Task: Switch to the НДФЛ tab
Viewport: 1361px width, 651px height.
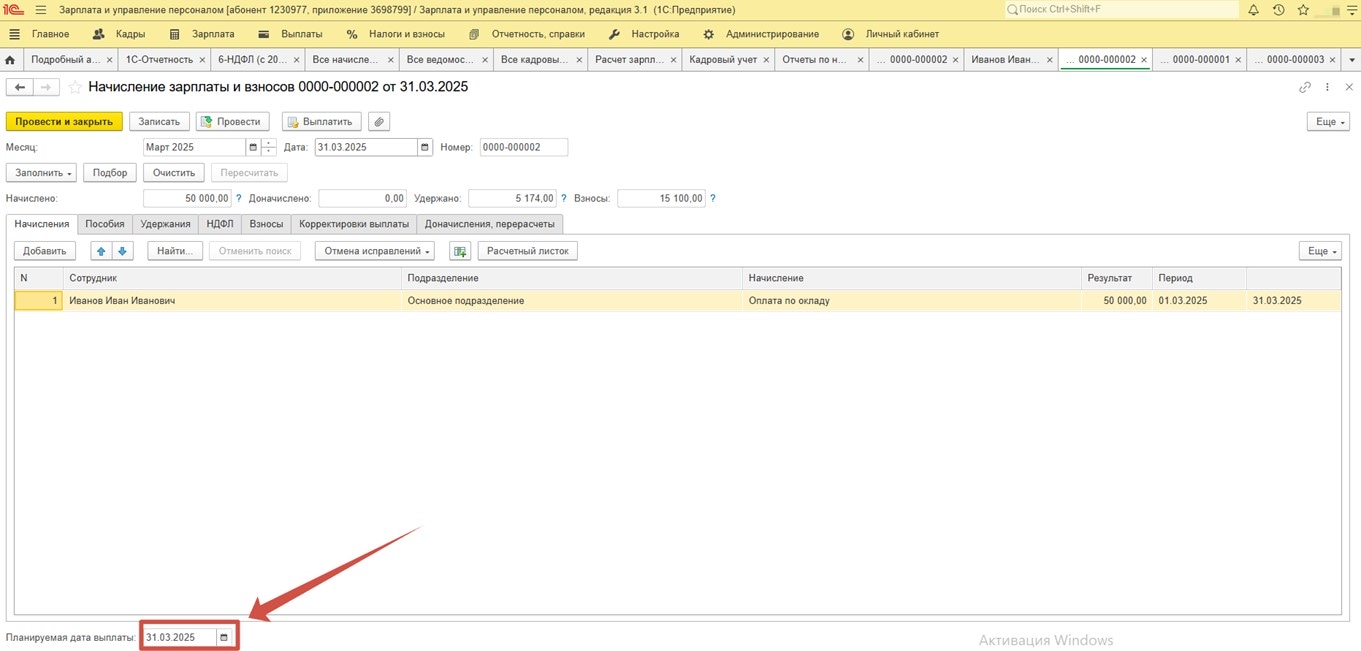Action: tap(219, 224)
